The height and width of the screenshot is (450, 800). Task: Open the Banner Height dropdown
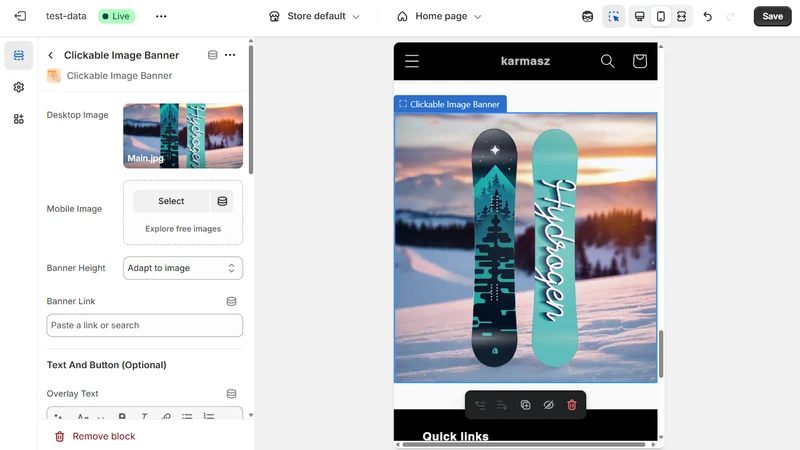click(183, 268)
